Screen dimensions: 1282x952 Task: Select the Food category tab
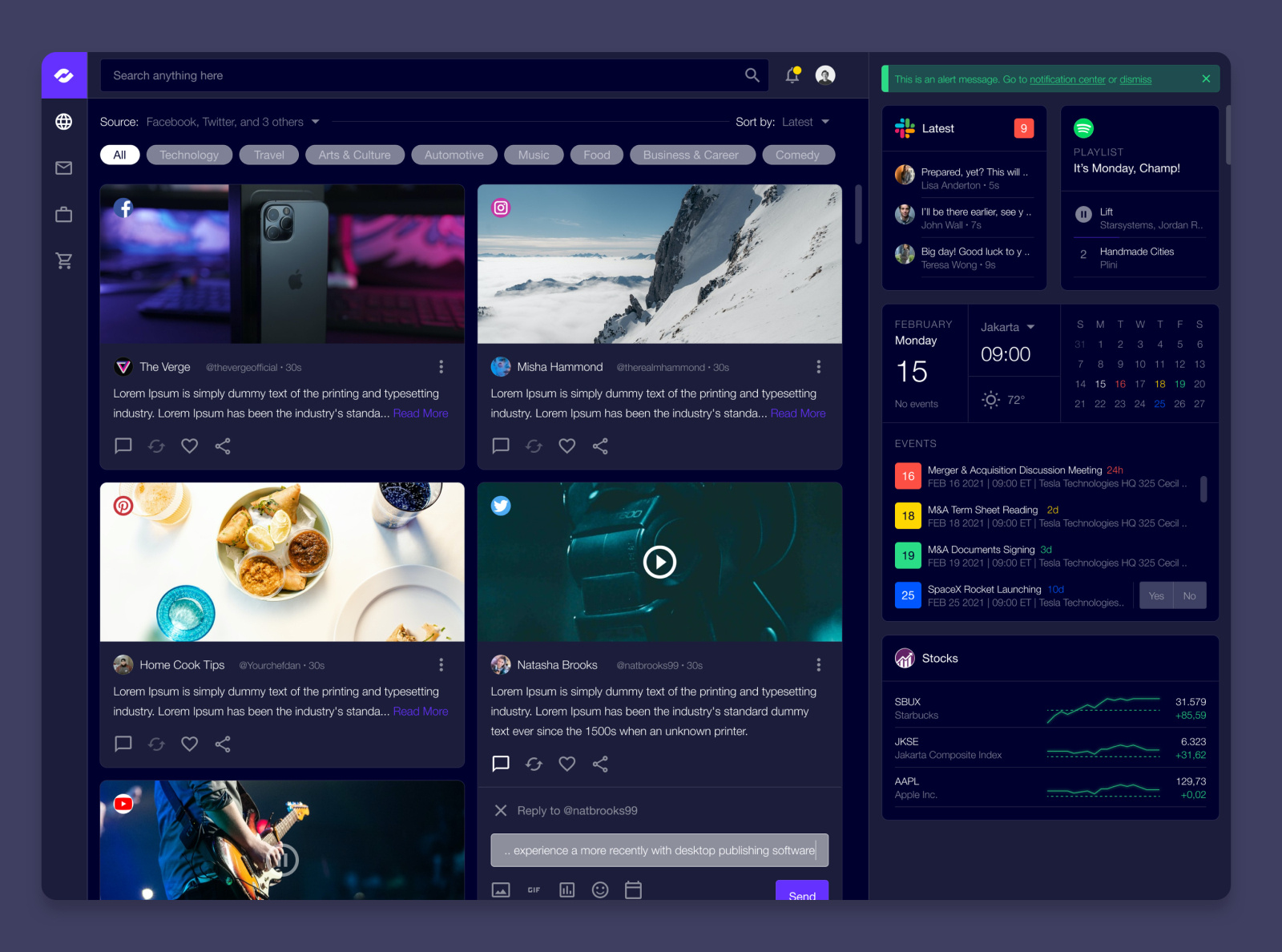tap(596, 155)
